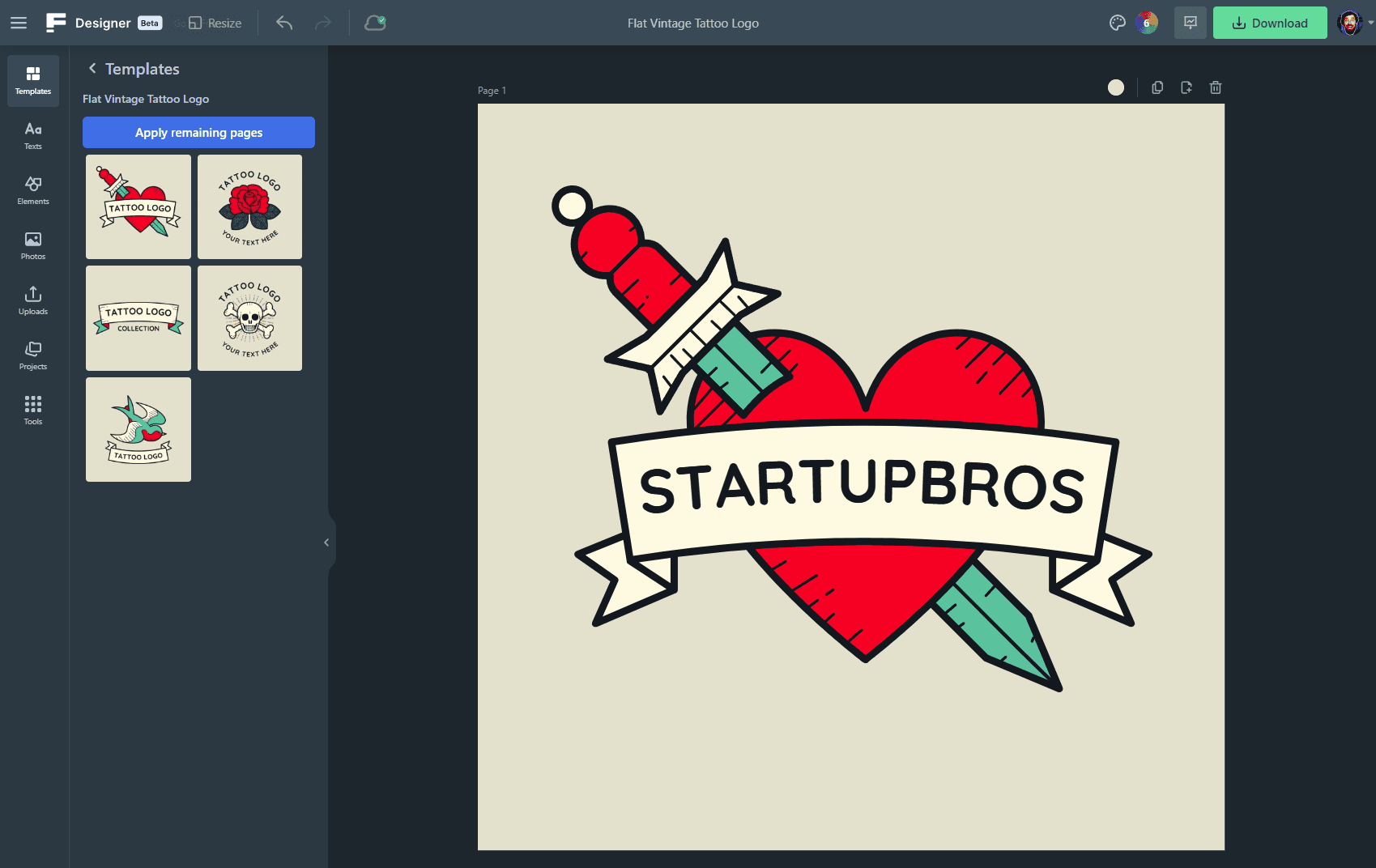Select the red rose tattoo template
The image size is (1376, 868).
[x=249, y=207]
